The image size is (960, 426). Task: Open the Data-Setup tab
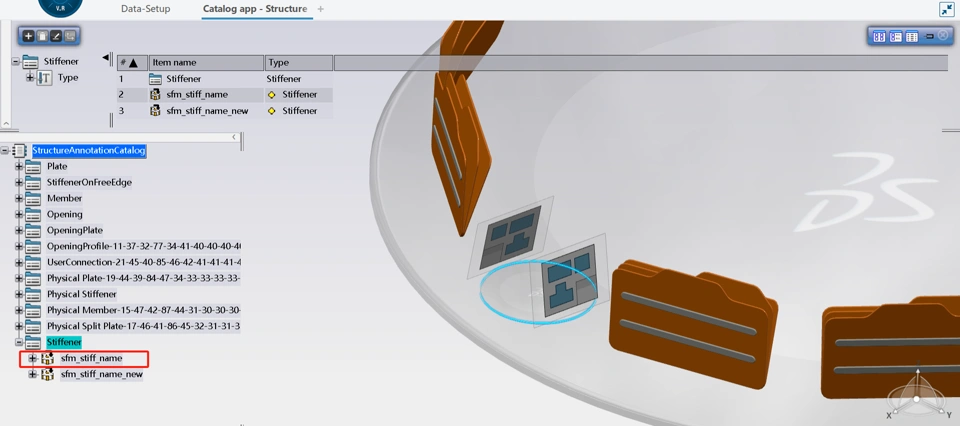[x=146, y=9]
